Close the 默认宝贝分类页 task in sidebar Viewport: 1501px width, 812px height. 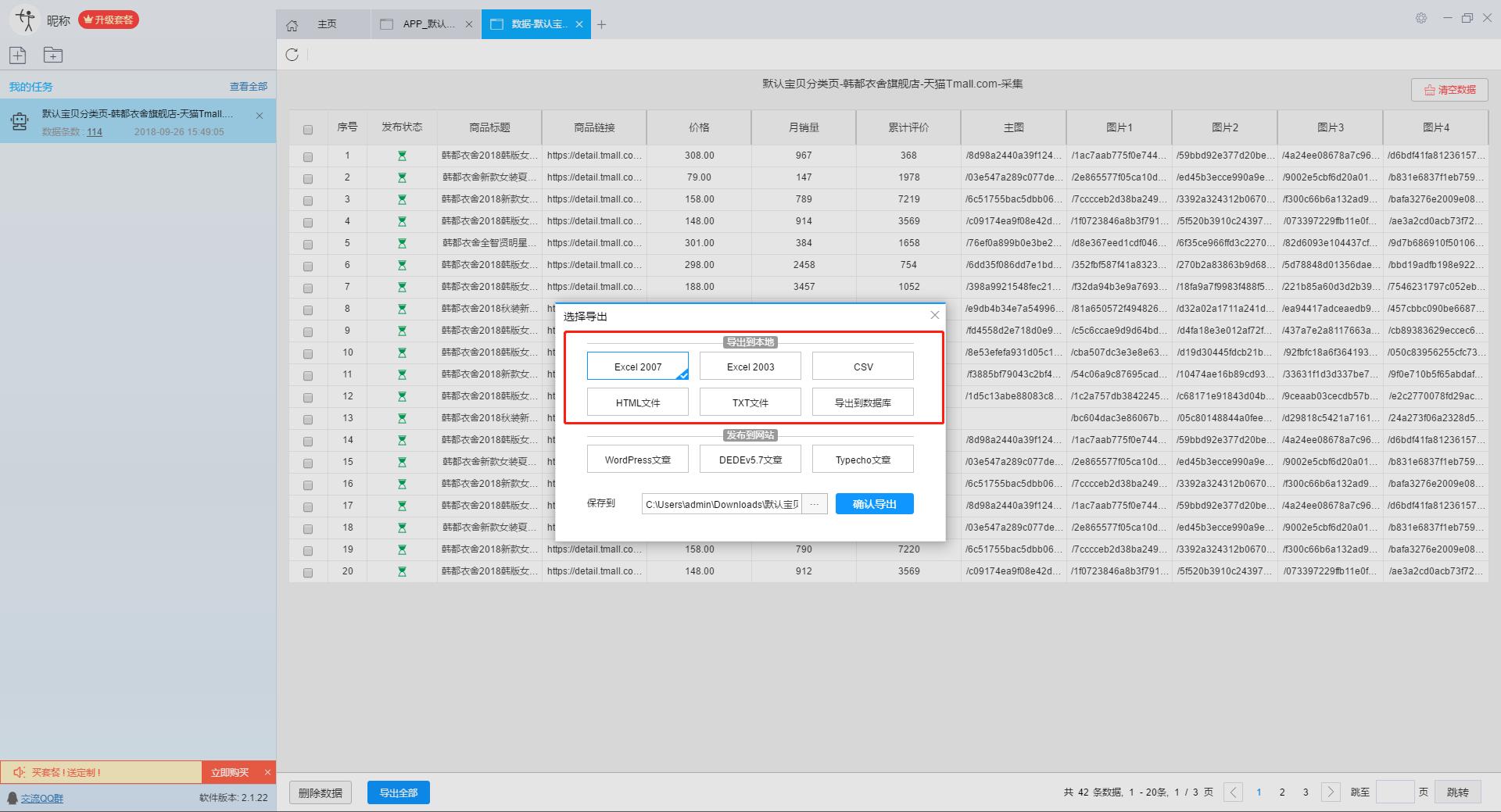click(260, 115)
